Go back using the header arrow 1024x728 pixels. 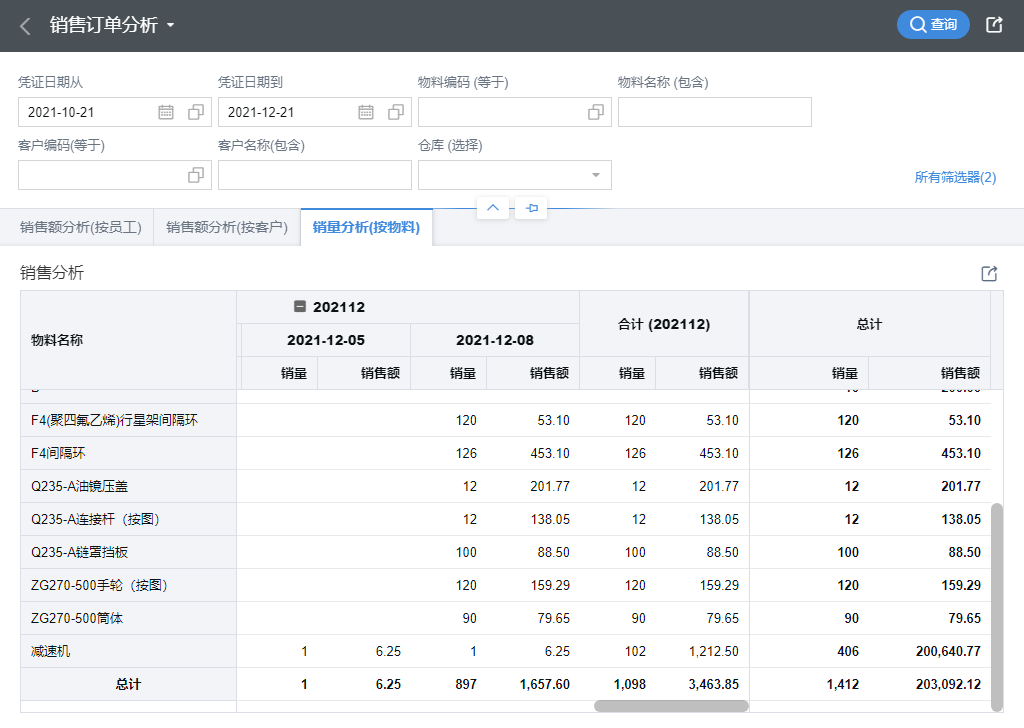[25, 26]
